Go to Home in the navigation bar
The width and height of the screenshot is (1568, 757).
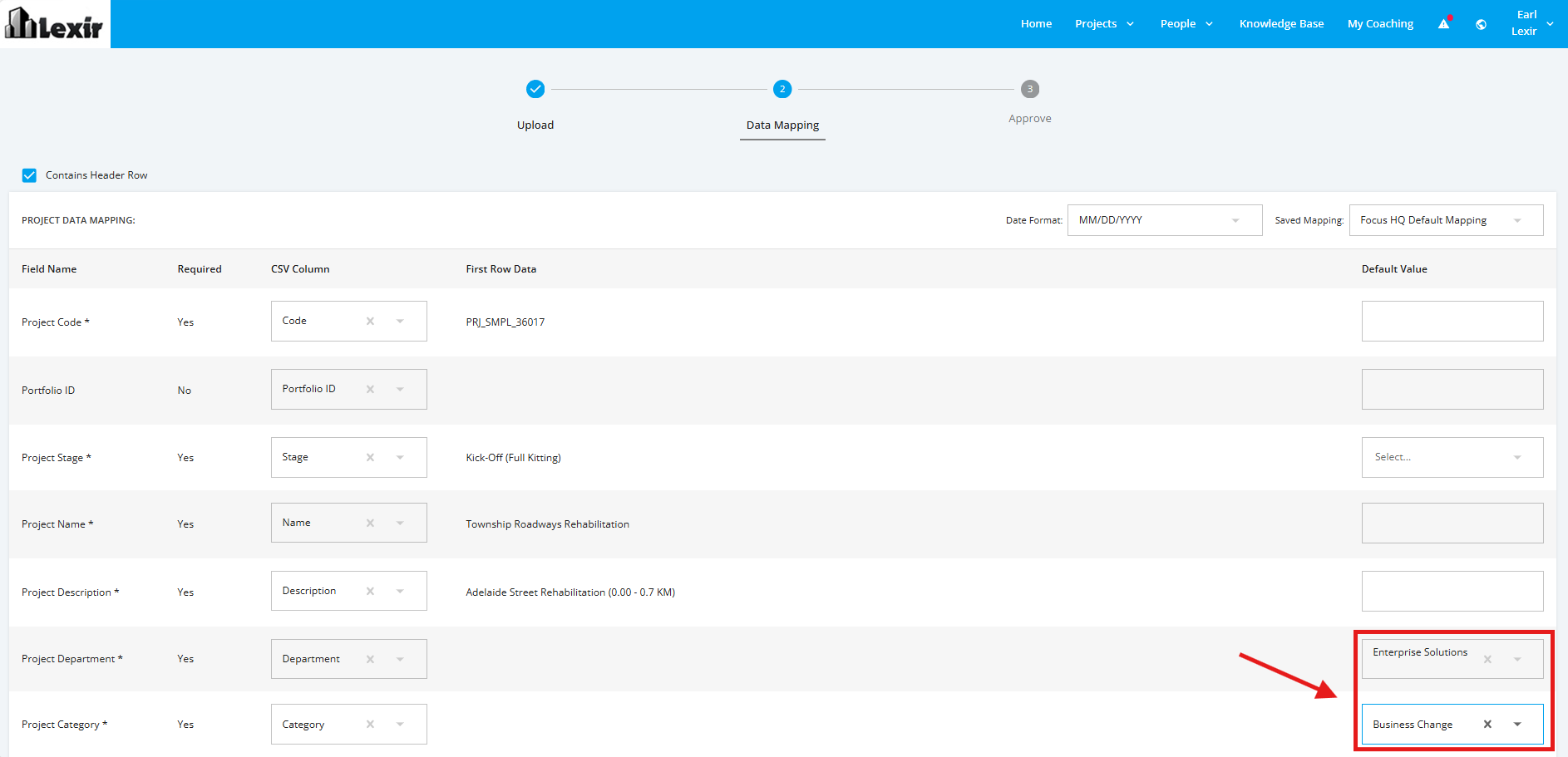pyautogui.click(x=1036, y=23)
